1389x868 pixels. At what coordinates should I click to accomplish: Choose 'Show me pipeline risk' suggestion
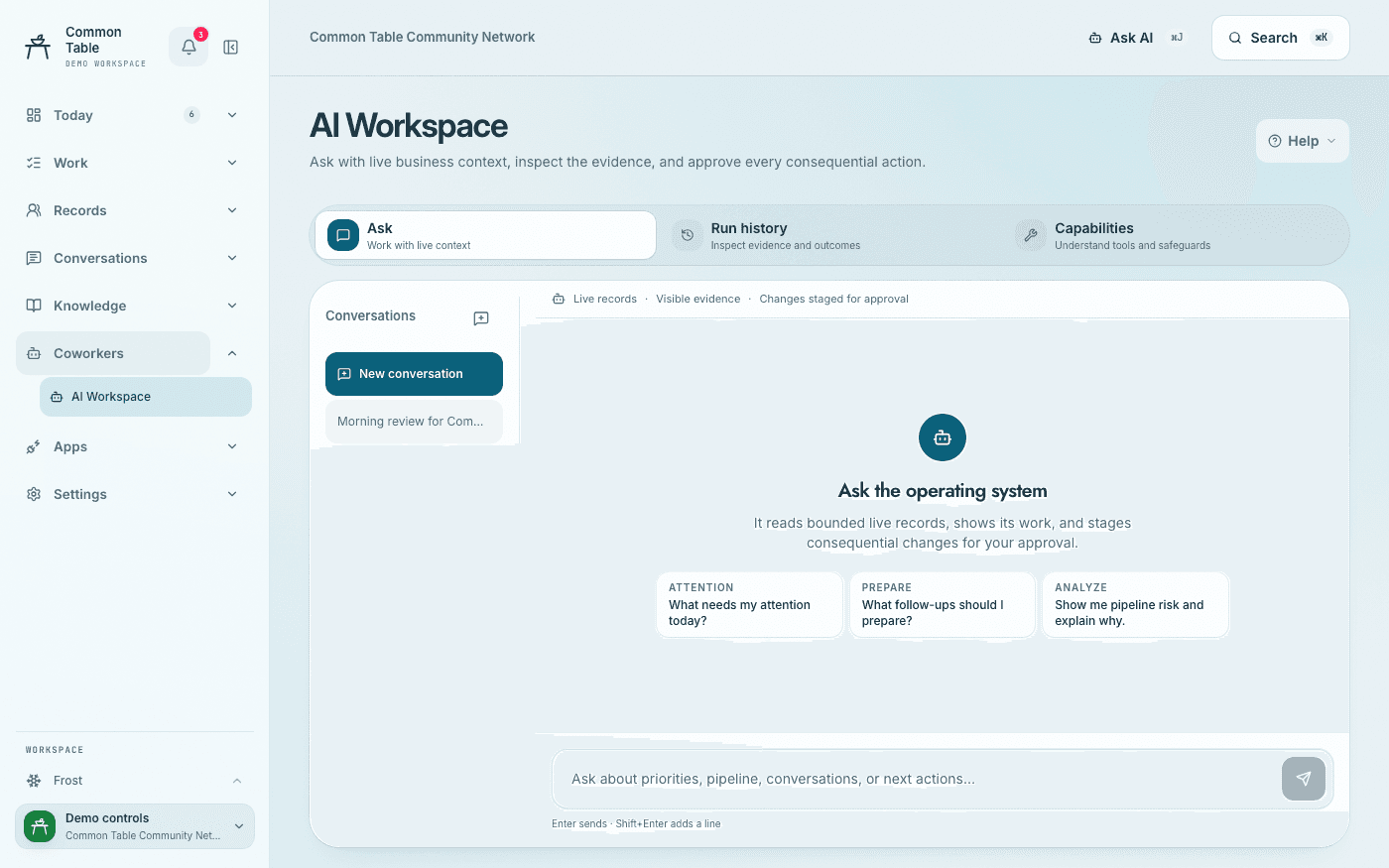[1135, 605]
